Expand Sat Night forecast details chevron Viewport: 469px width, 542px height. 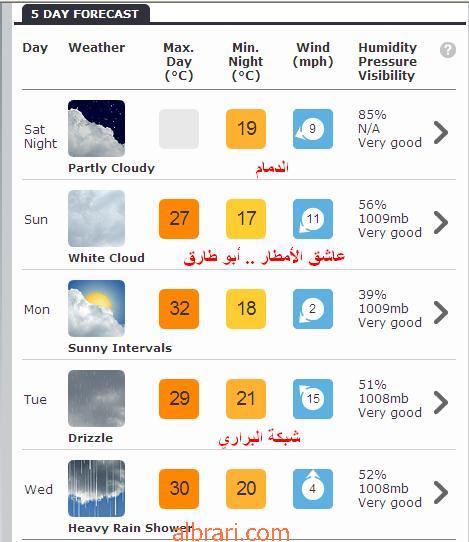pyautogui.click(x=441, y=132)
